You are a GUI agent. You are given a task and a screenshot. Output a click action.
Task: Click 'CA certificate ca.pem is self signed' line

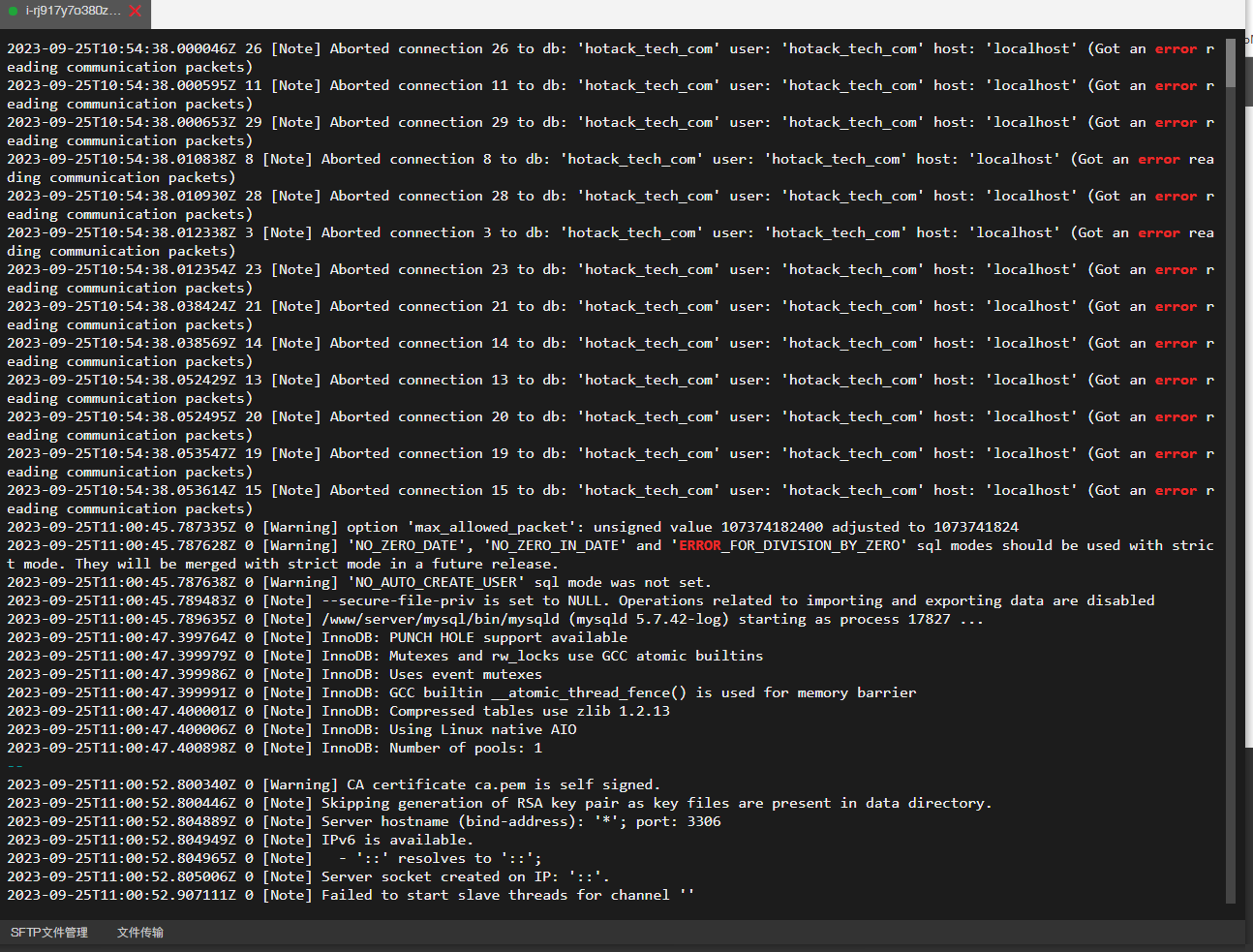[x=333, y=784]
